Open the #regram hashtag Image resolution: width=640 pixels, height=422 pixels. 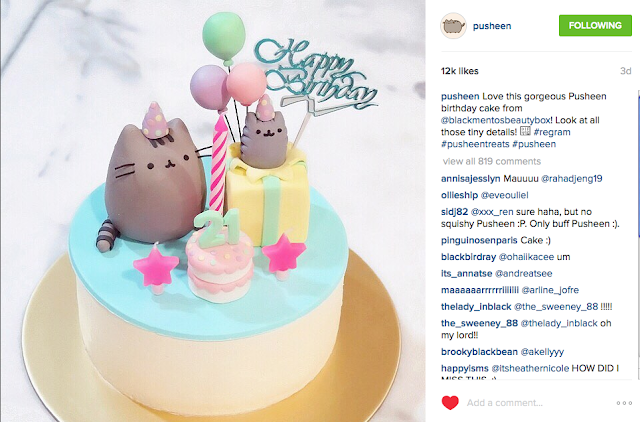click(552, 132)
